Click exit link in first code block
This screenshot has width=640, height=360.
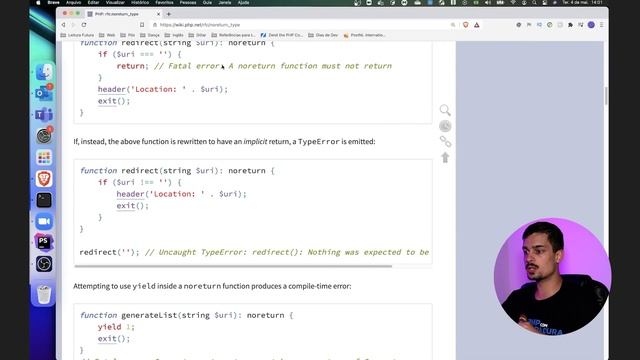click(x=107, y=101)
